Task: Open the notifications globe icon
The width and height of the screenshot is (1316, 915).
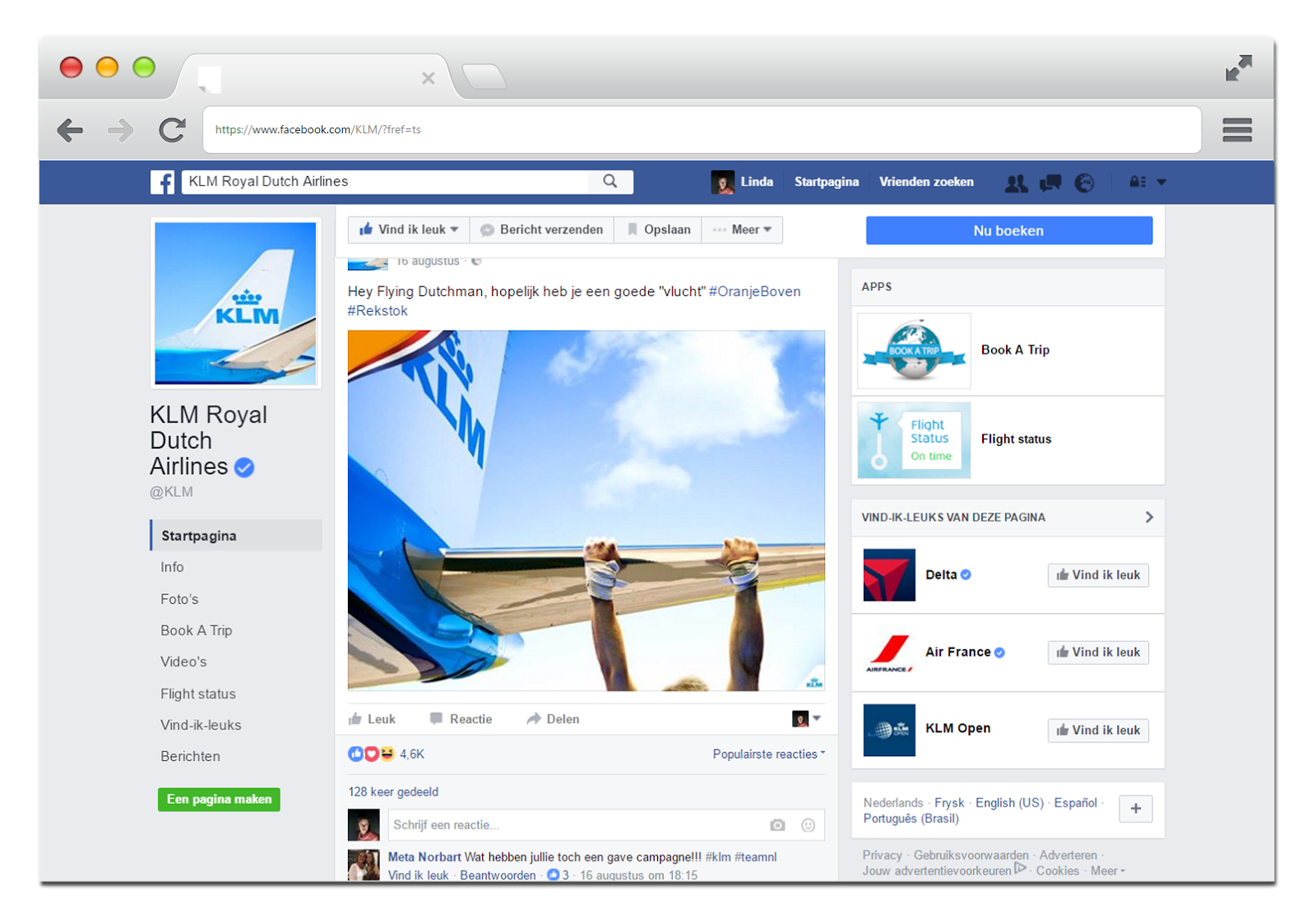Action: coord(1084,183)
